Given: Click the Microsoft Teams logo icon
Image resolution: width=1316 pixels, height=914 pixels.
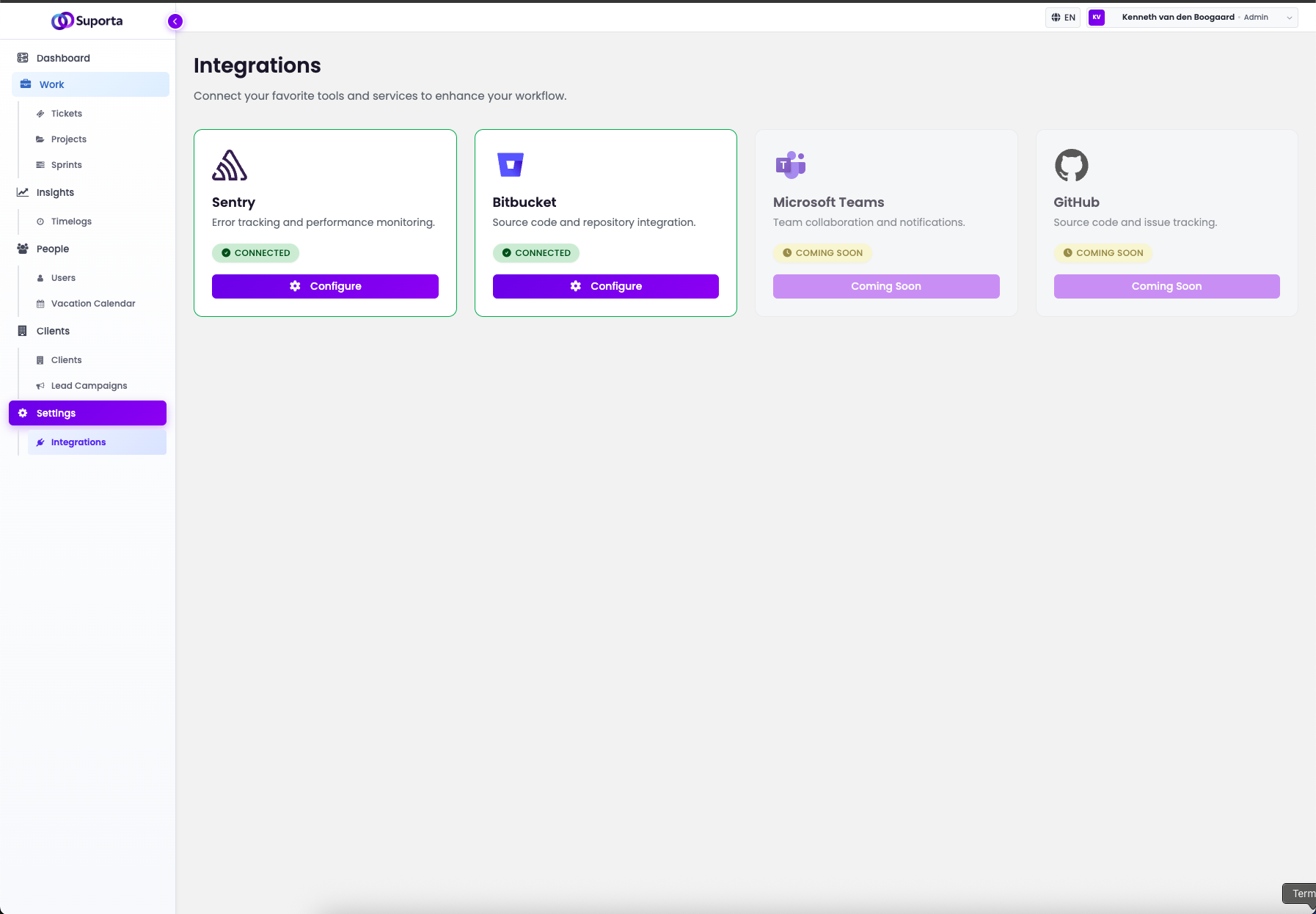Looking at the screenshot, I should 790,165.
